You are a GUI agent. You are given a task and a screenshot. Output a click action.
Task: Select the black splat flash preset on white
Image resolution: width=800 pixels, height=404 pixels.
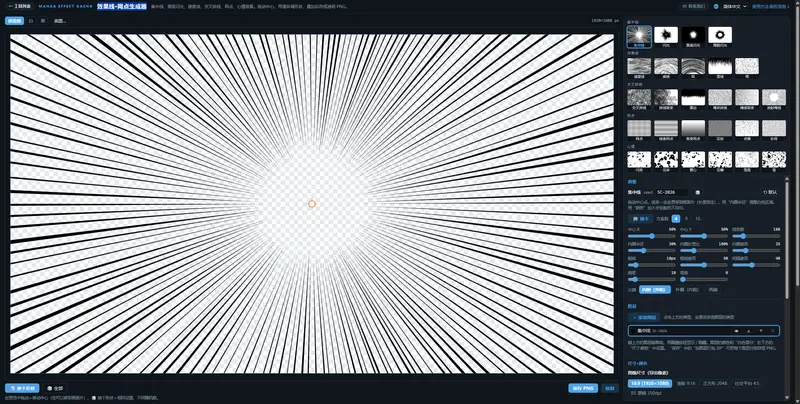click(x=666, y=37)
